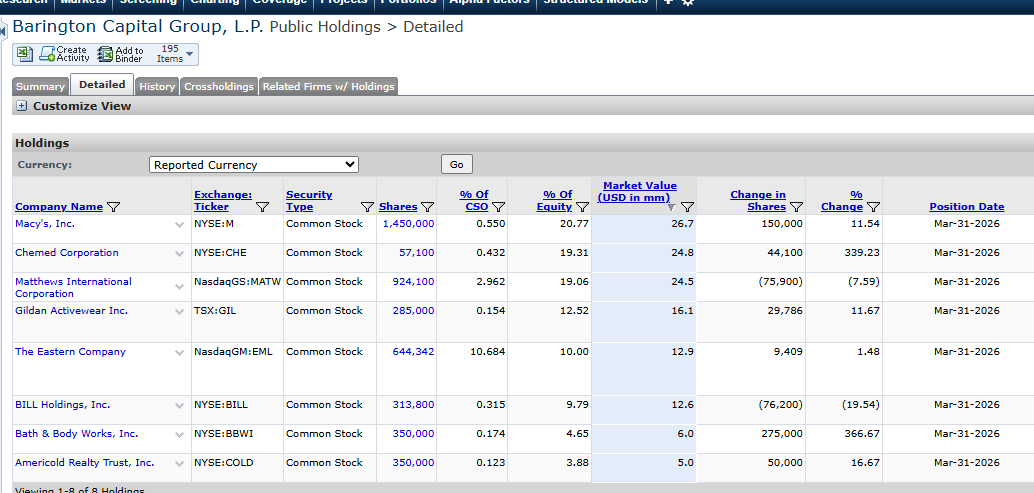Open settings gear in top navigation

click(x=688, y=2)
